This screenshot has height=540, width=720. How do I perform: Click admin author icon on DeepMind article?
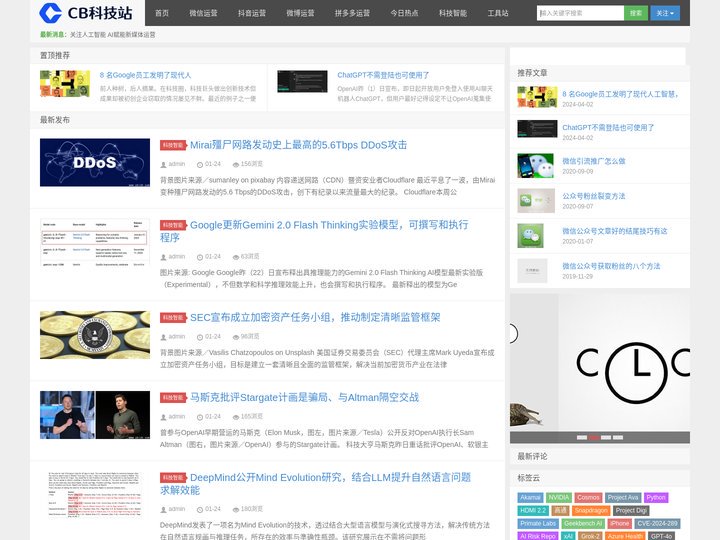tap(163, 510)
